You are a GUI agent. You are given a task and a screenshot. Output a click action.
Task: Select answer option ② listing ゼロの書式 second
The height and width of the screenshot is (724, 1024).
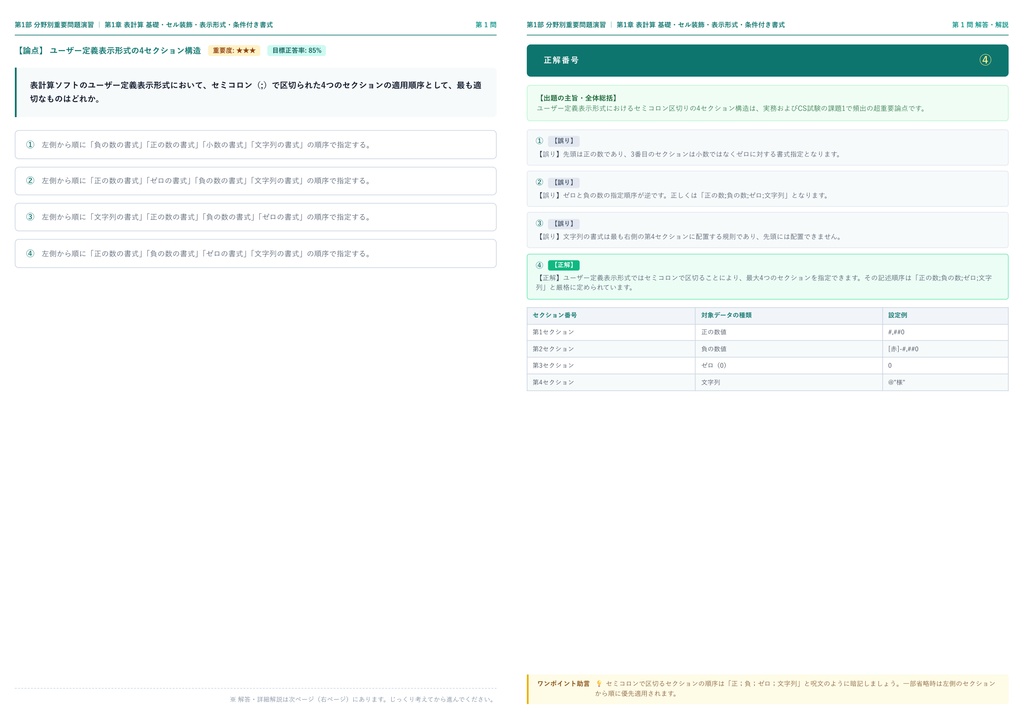coord(255,181)
